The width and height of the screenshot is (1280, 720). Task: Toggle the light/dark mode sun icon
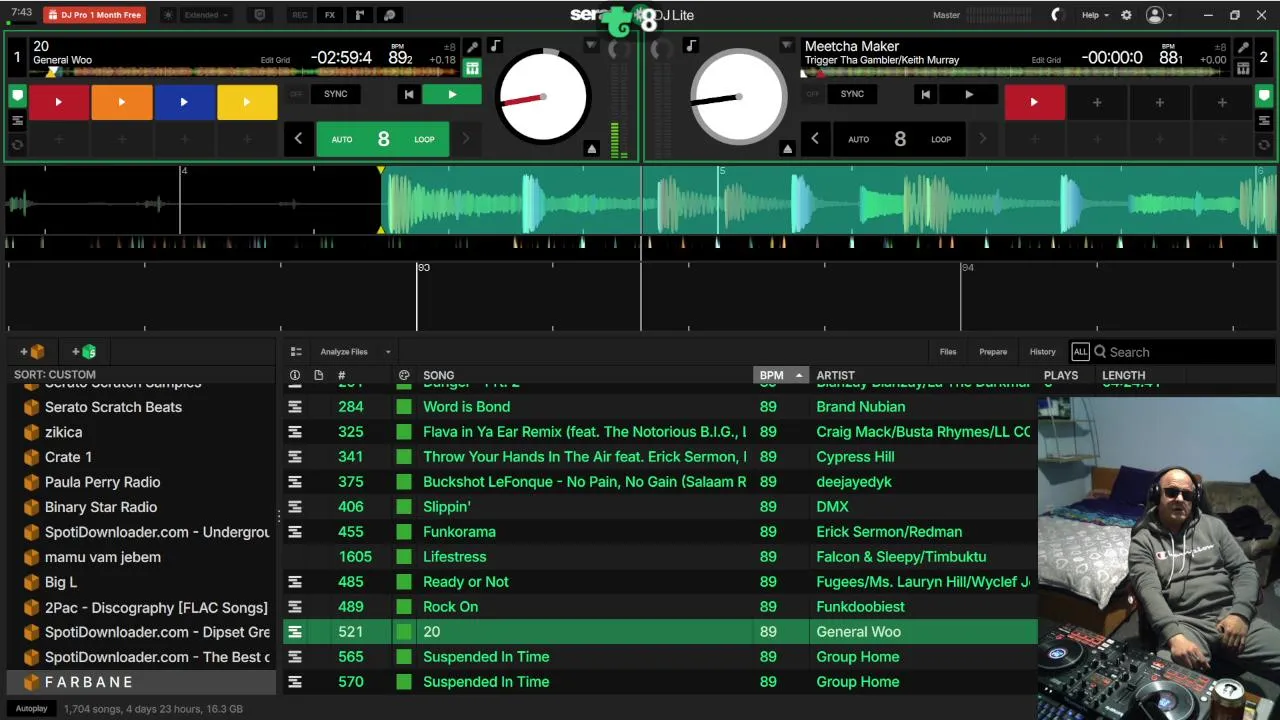point(167,15)
